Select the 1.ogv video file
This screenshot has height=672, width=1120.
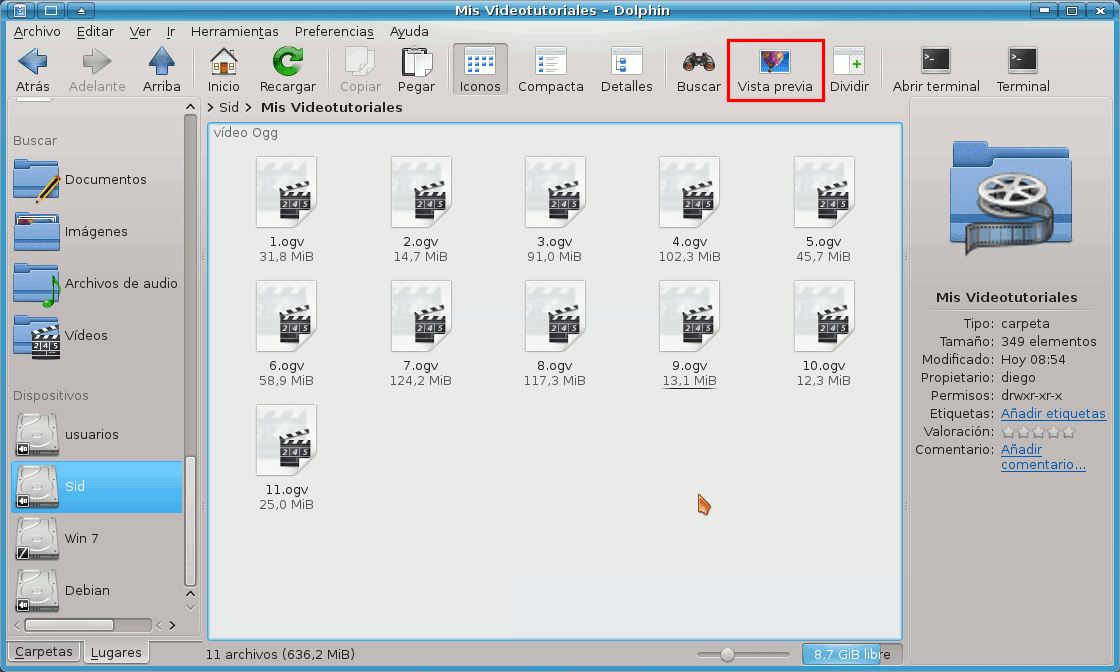(x=286, y=209)
